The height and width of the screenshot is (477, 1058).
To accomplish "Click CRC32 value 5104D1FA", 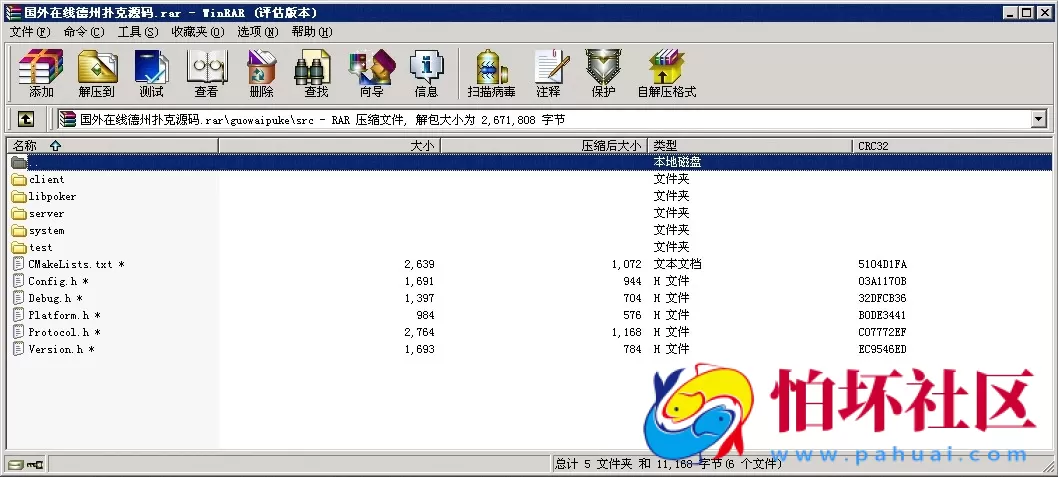I will pyautogui.click(x=882, y=264).
